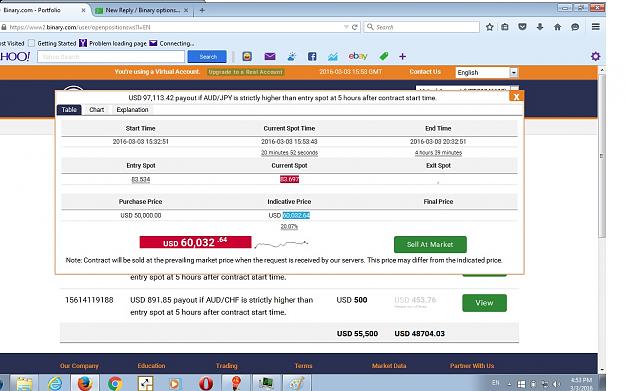This screenshot has height=391, width=625.
Task: Open File Explorer from the taskbar
Action: 24,383
